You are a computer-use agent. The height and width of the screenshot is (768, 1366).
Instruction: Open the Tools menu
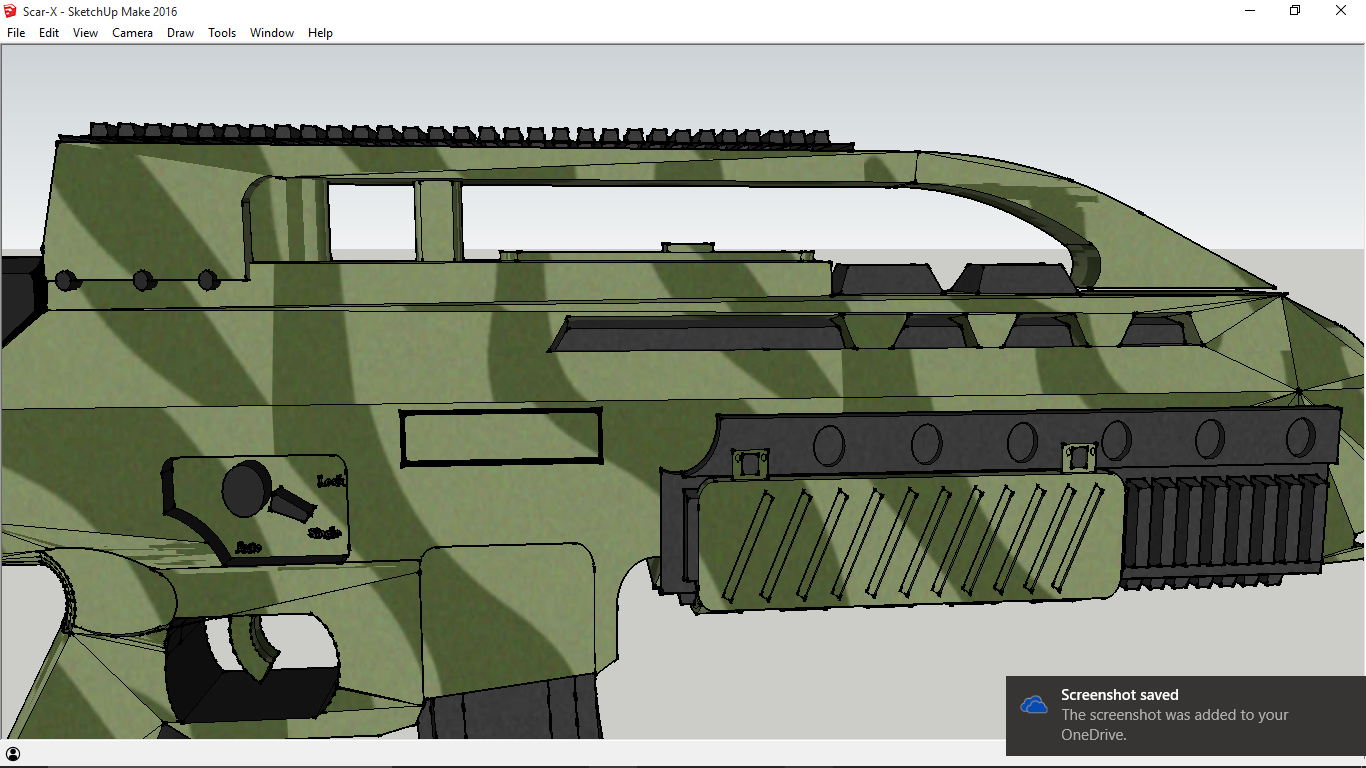[221, 32]
